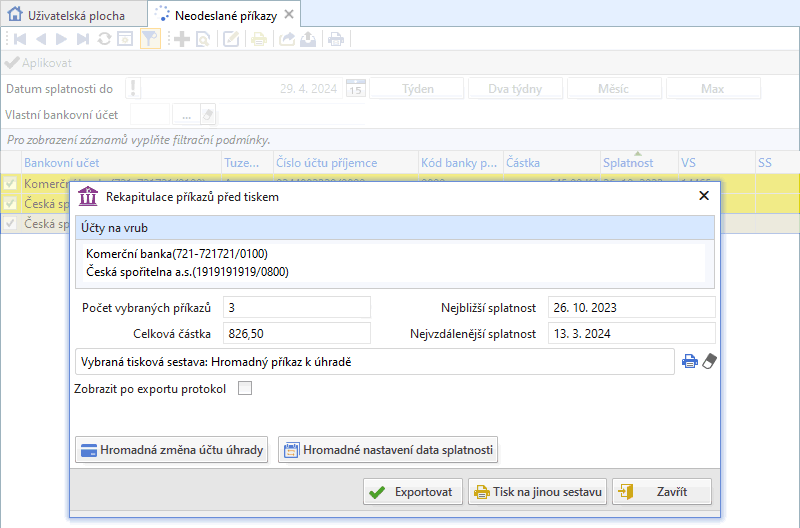Click the blue printer icon beside the selected report

(689, 362)
